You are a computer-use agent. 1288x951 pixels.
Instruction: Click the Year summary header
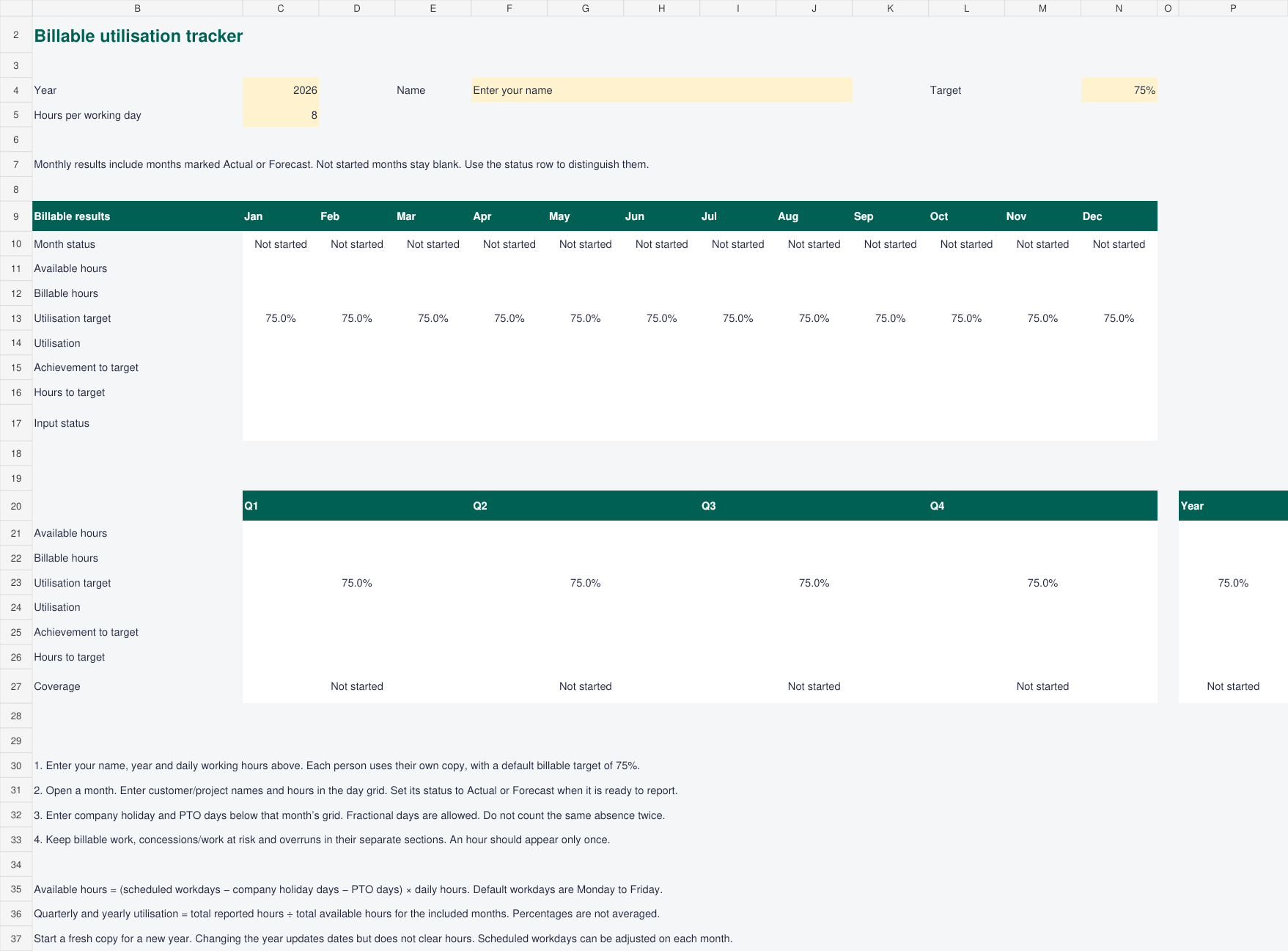pyautogui.click(x=1233, y=506)
